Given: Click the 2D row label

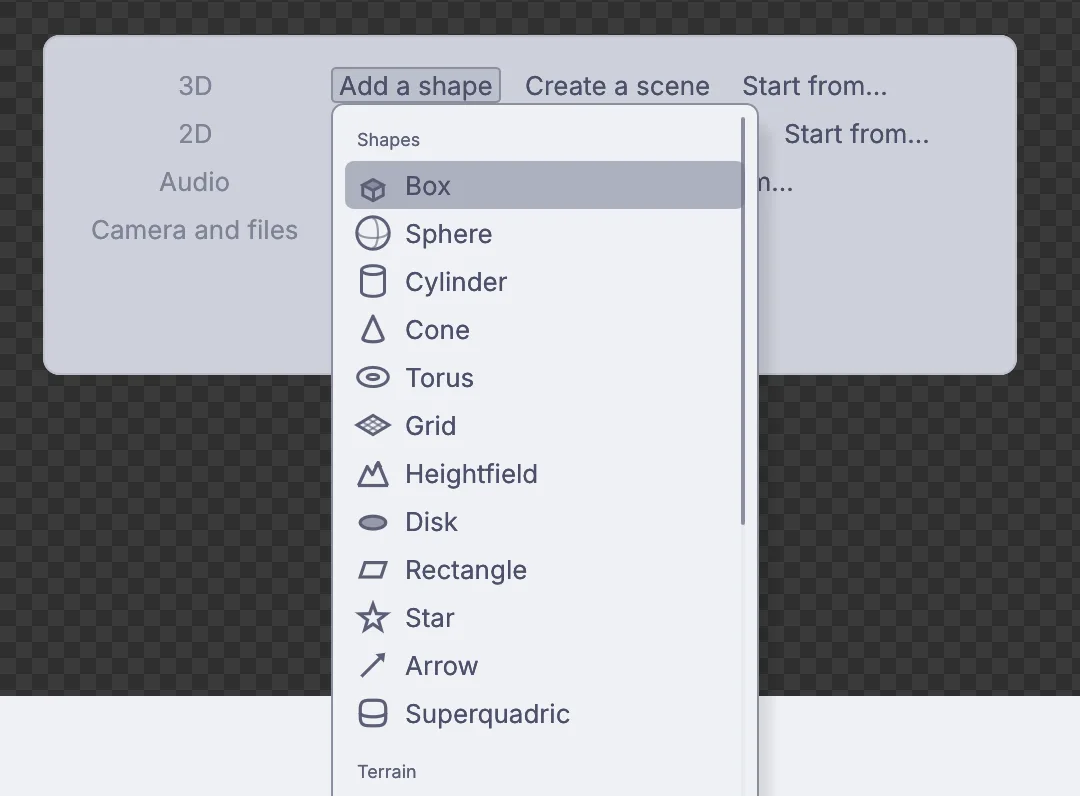Looking at the screenshot, I should click(195, 134).
